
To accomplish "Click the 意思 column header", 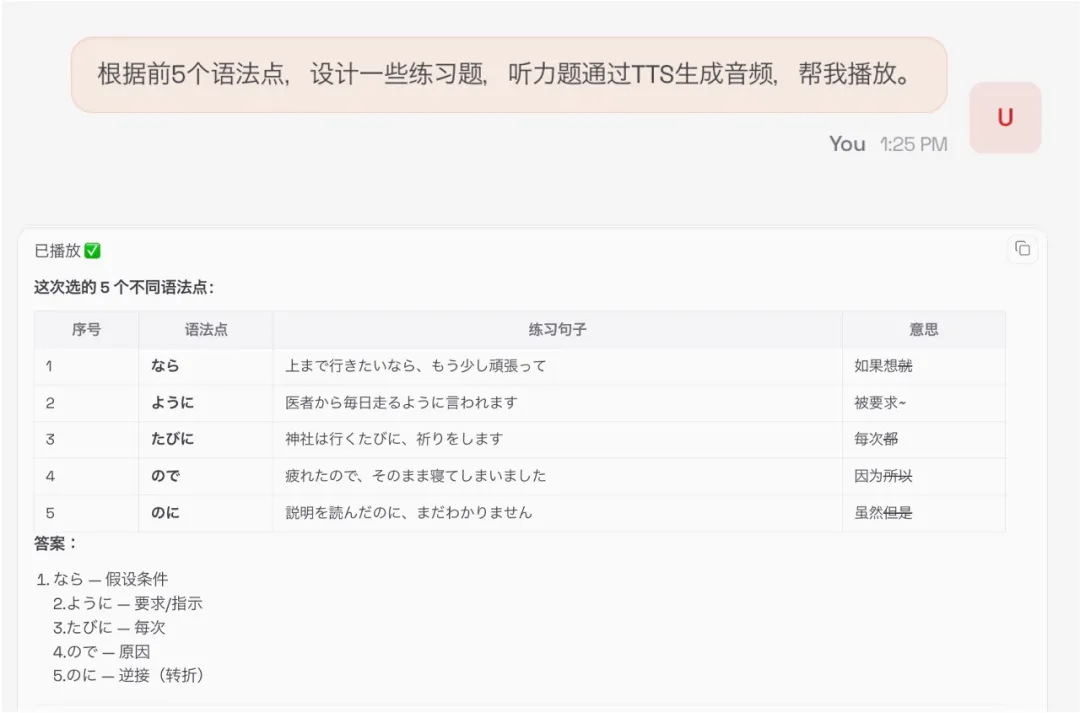I will 924,329.
